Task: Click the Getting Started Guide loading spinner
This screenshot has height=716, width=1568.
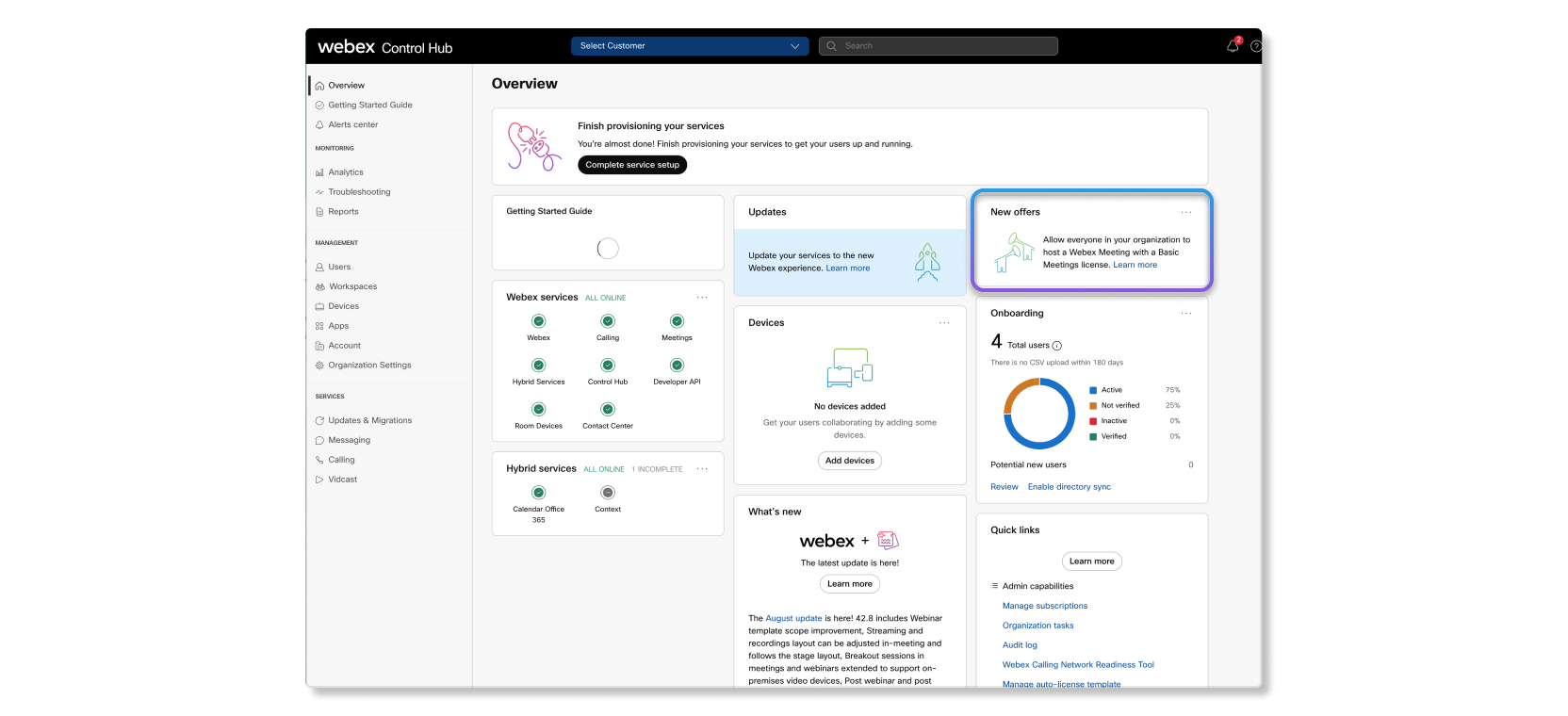Action: [x=608, y=249]
